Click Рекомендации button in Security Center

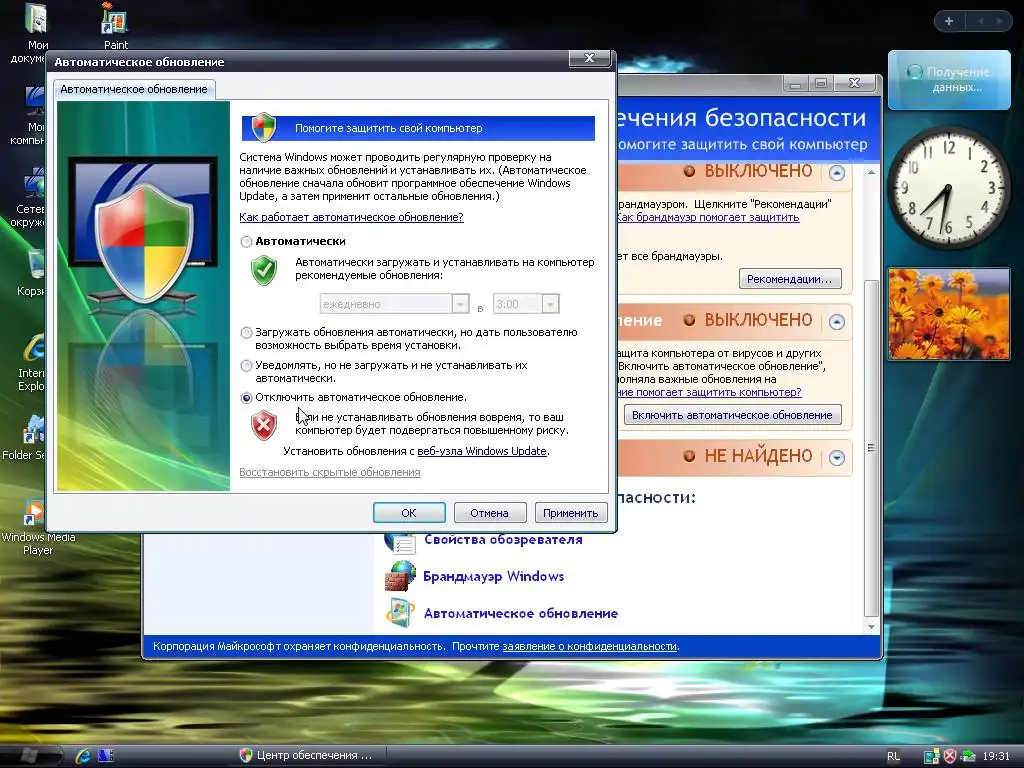(x=790, y=279)
